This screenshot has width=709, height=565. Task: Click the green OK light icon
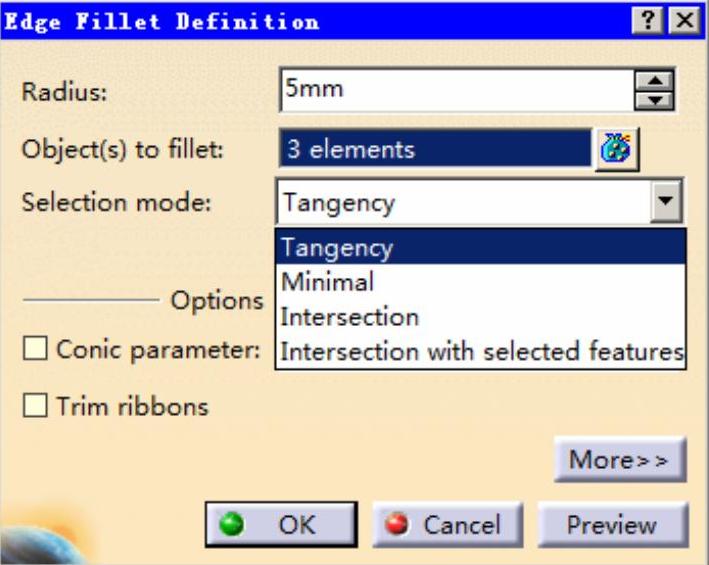tap(231, 525)
